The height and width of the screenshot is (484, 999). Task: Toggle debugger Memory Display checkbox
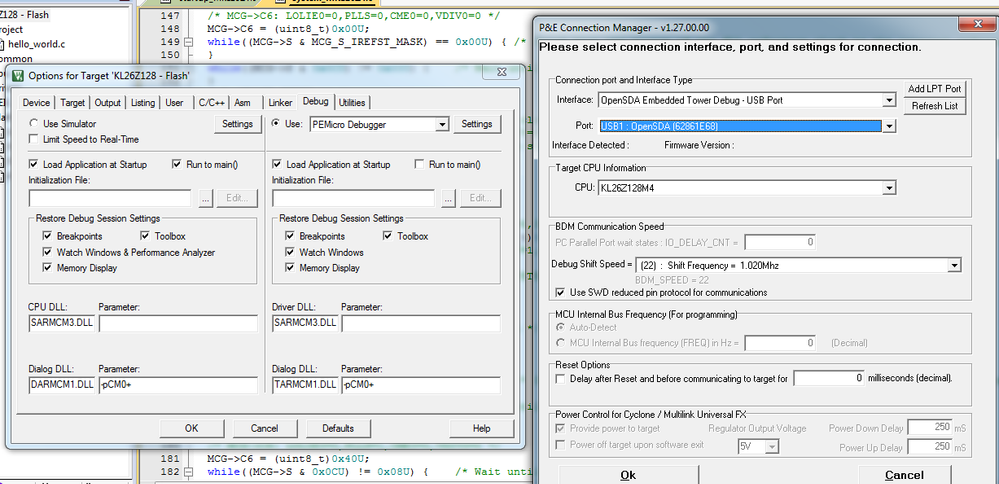290,268
